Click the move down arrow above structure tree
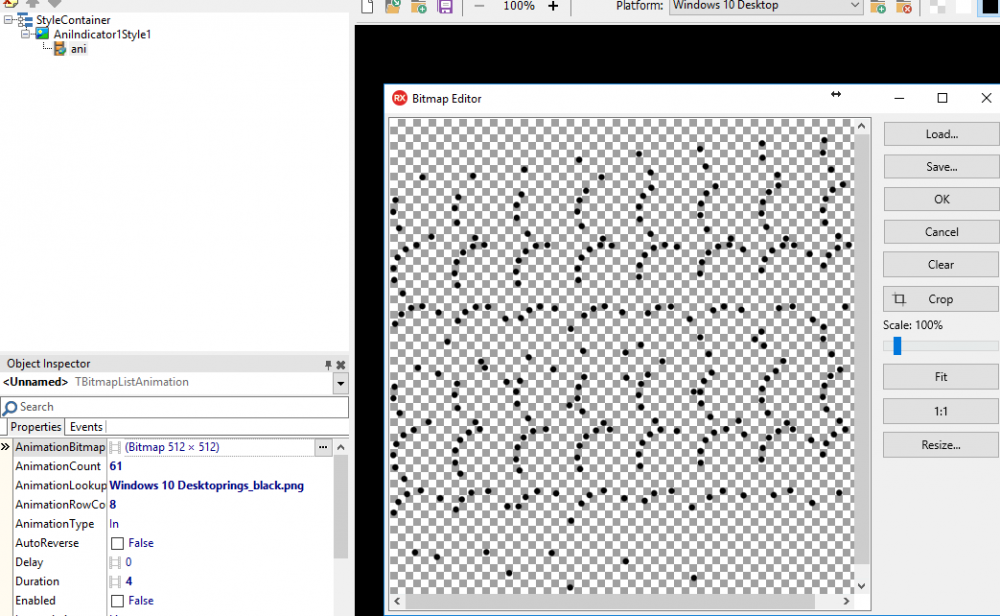The image size is (1000, 616). [55, 3]
